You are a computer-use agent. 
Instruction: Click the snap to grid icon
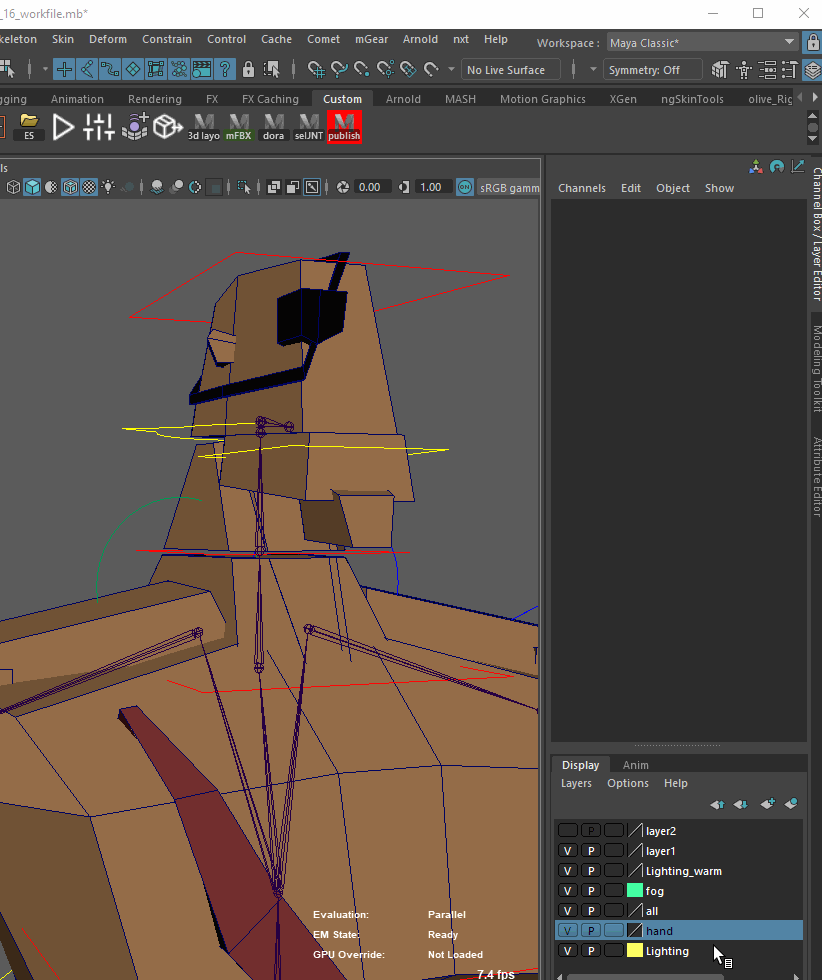[315, 70]
